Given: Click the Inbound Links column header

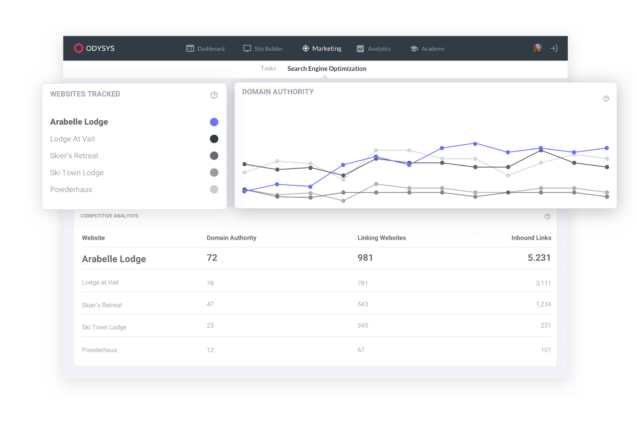Looking at the screenshot, I should coord(531,238).
